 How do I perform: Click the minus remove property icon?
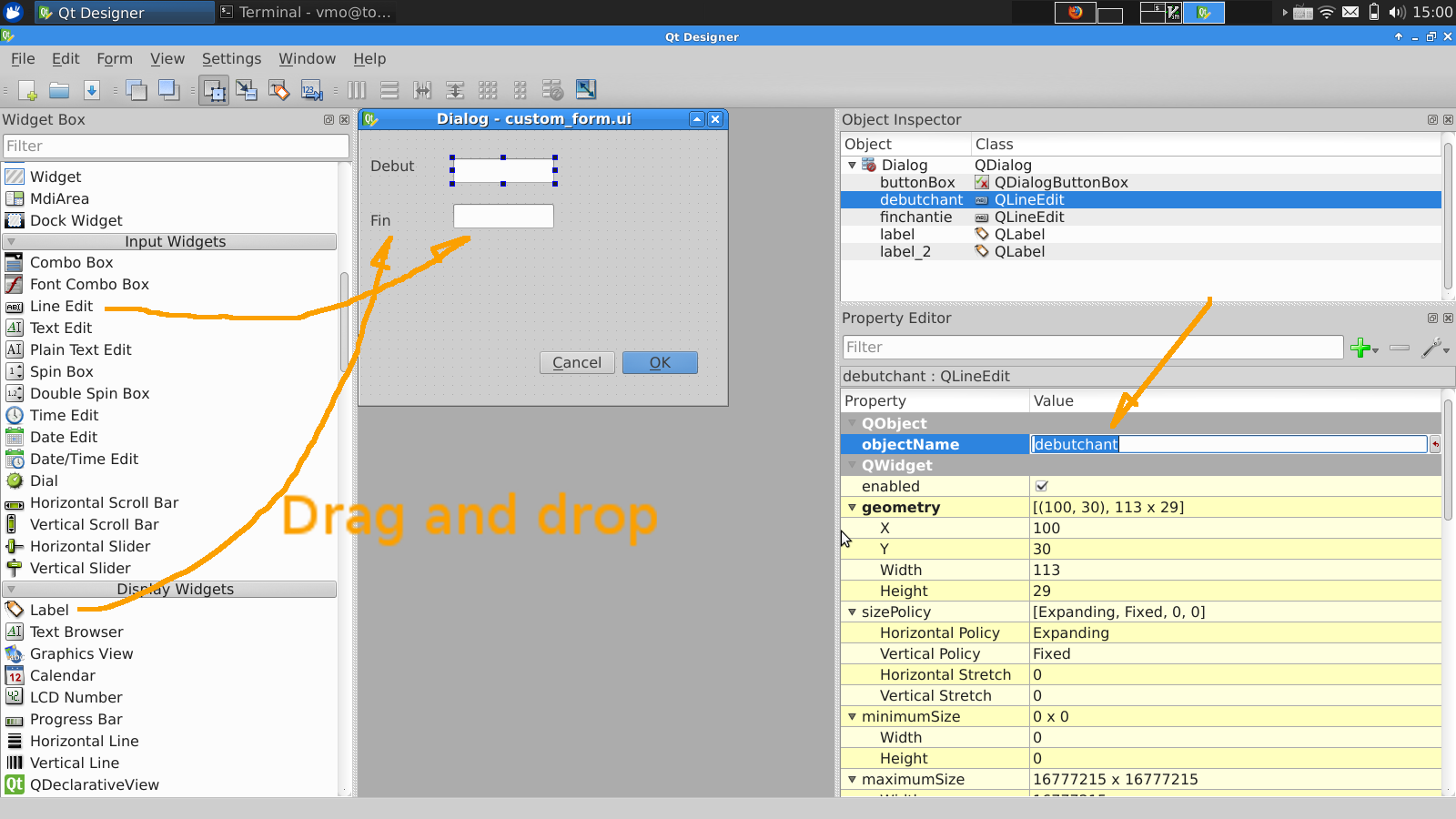coord(1400,348)
